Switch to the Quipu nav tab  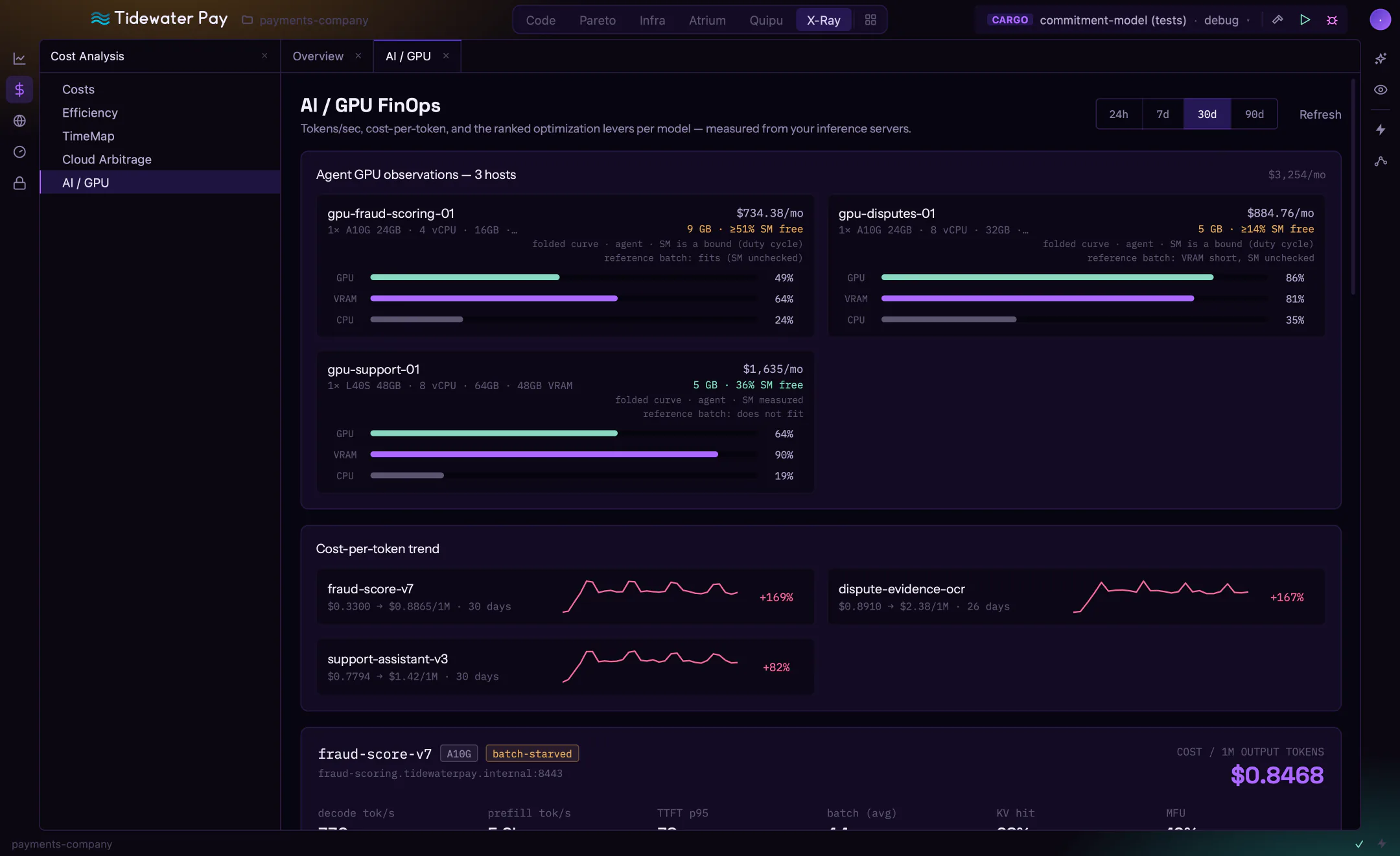coord(766,20)
